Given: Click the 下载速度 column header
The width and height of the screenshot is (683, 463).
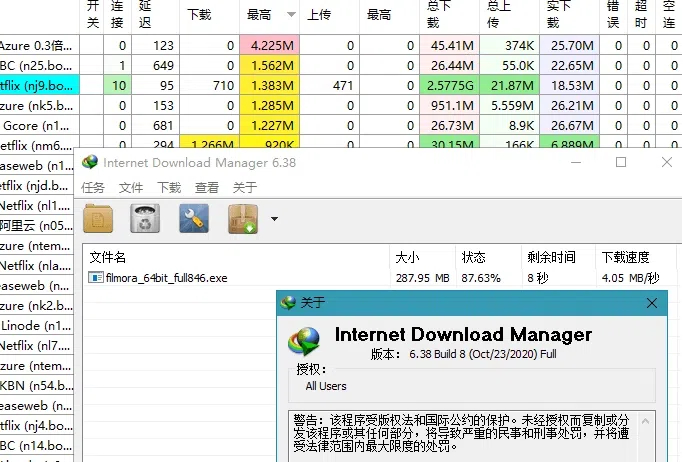Looking at the screenshot, I should [x=637, y=257].
